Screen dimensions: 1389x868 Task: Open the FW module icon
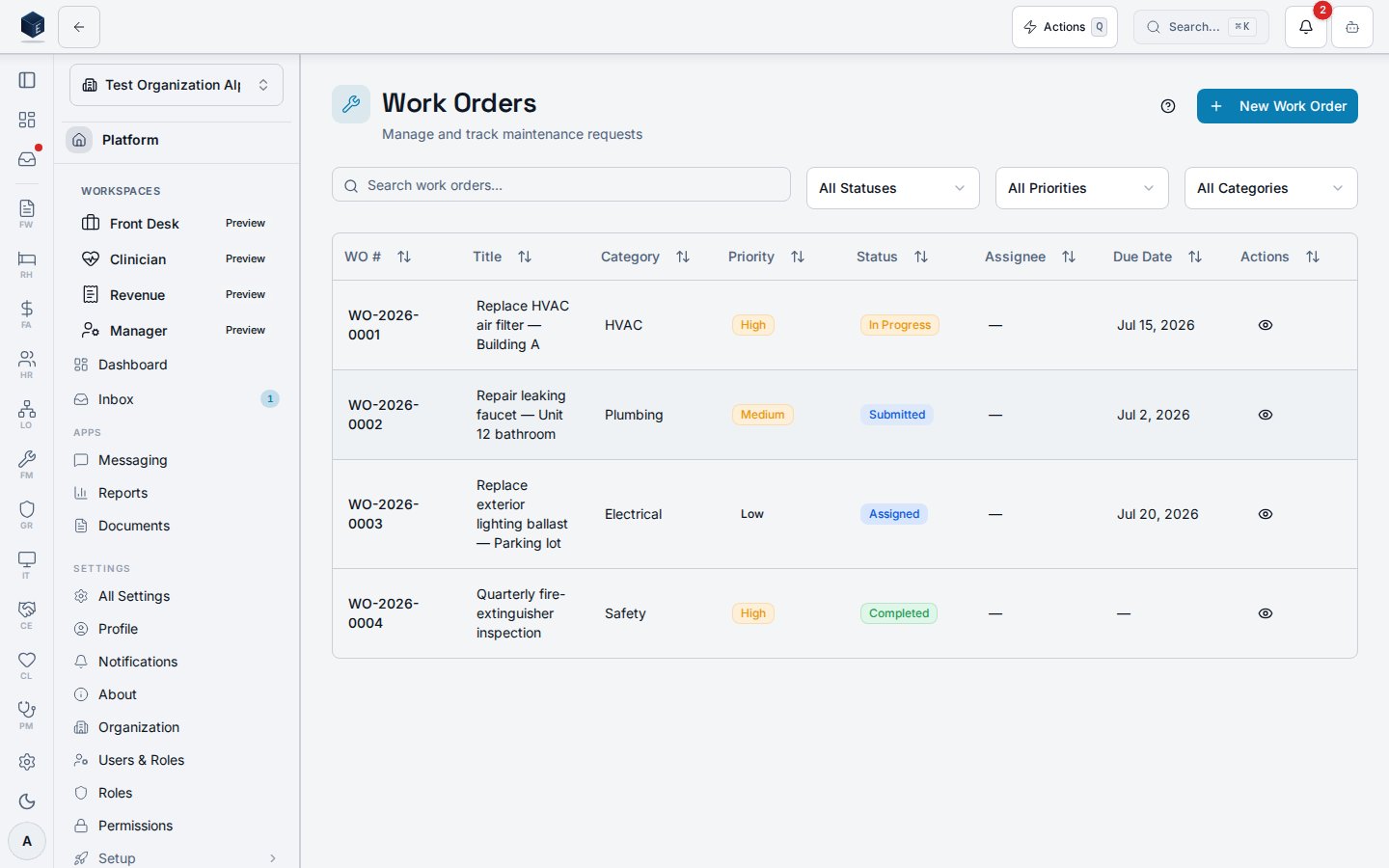[x=27, y=213]
